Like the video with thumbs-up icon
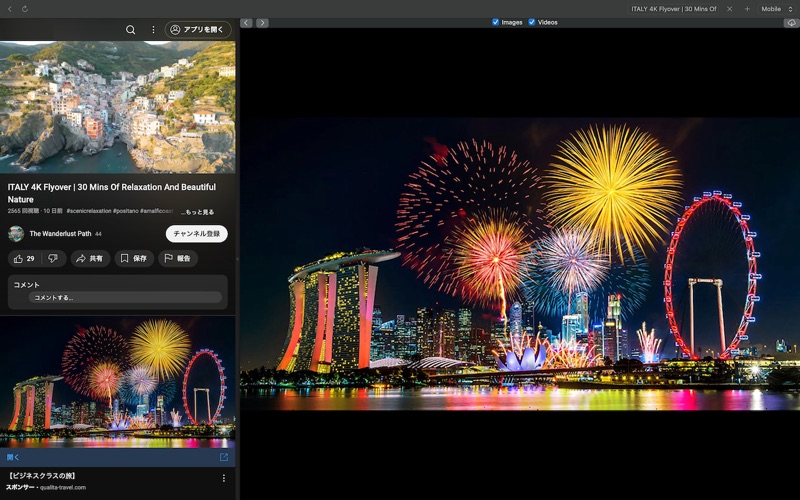Viewport: 800px width, 500px height. coord(24,259)
